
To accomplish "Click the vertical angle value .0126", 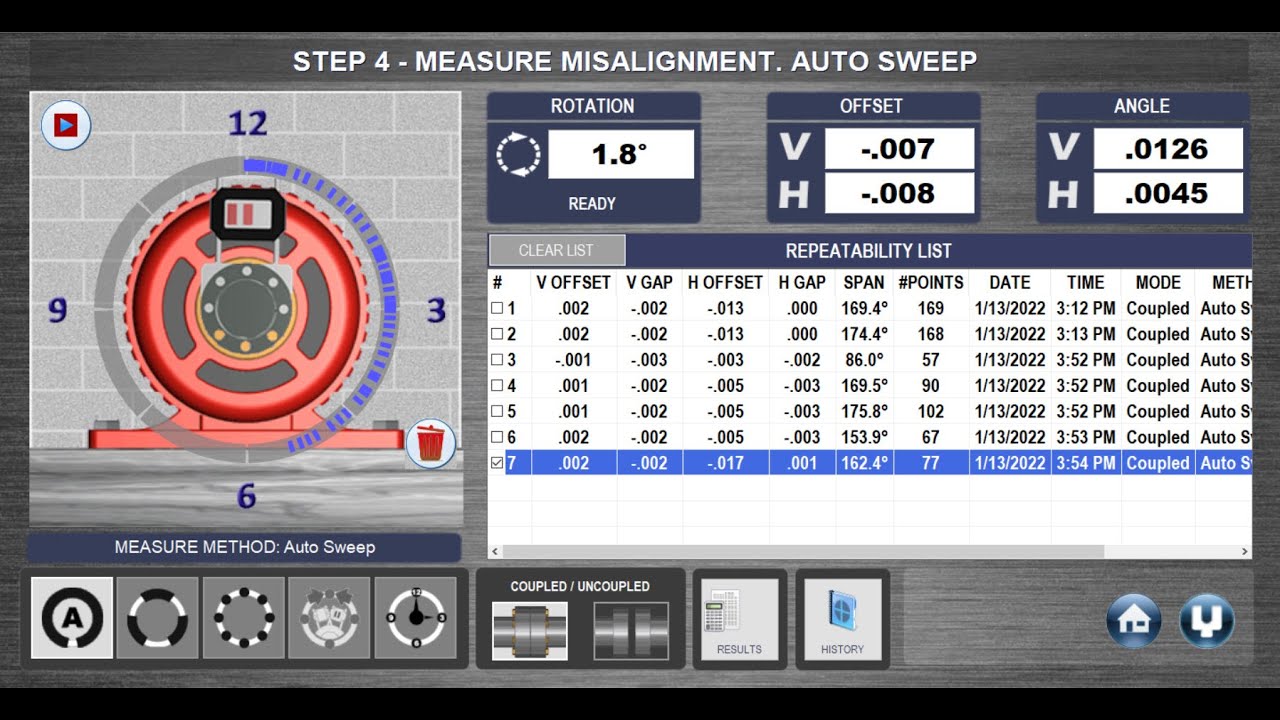I will pos(1168,149).
